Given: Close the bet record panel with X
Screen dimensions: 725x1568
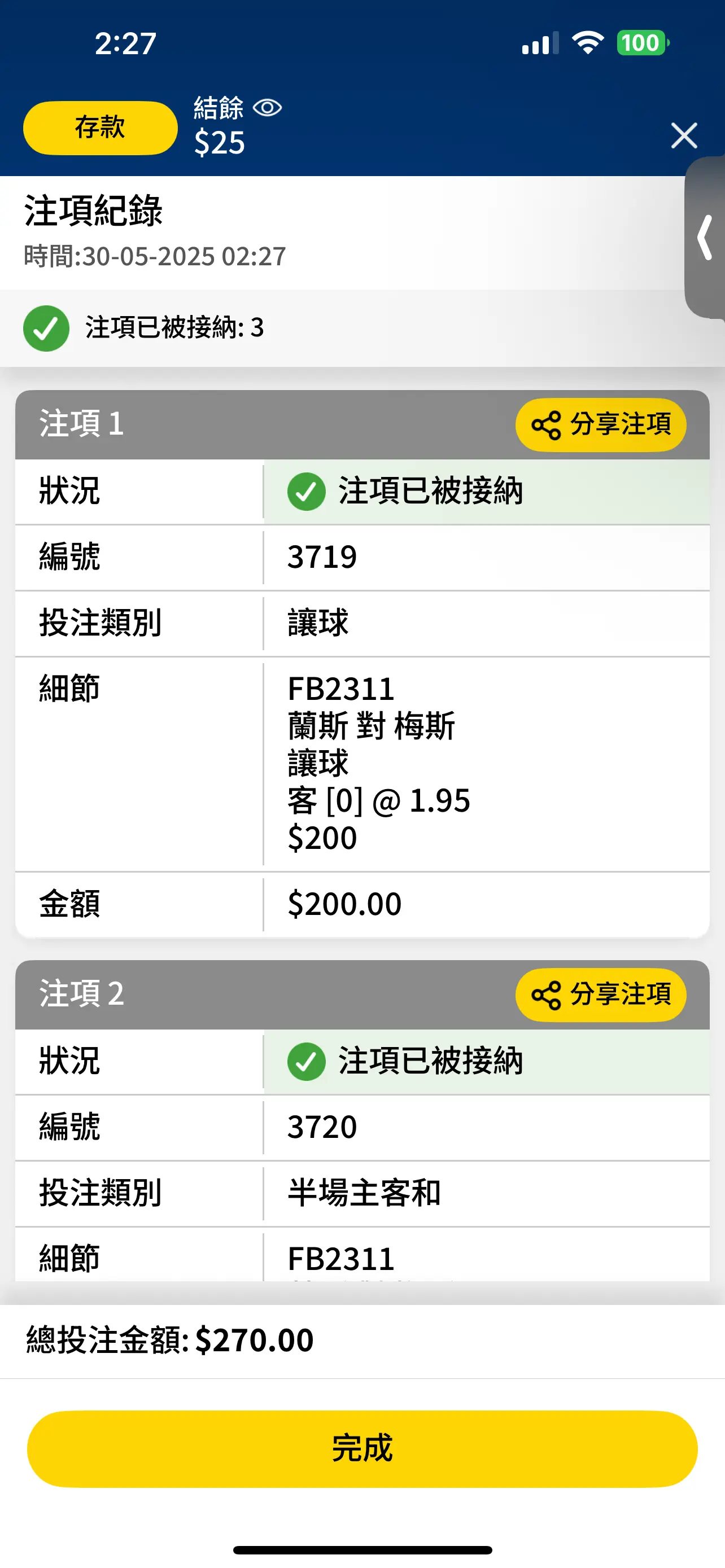Looking at the screenshot, I should (684, 135).
